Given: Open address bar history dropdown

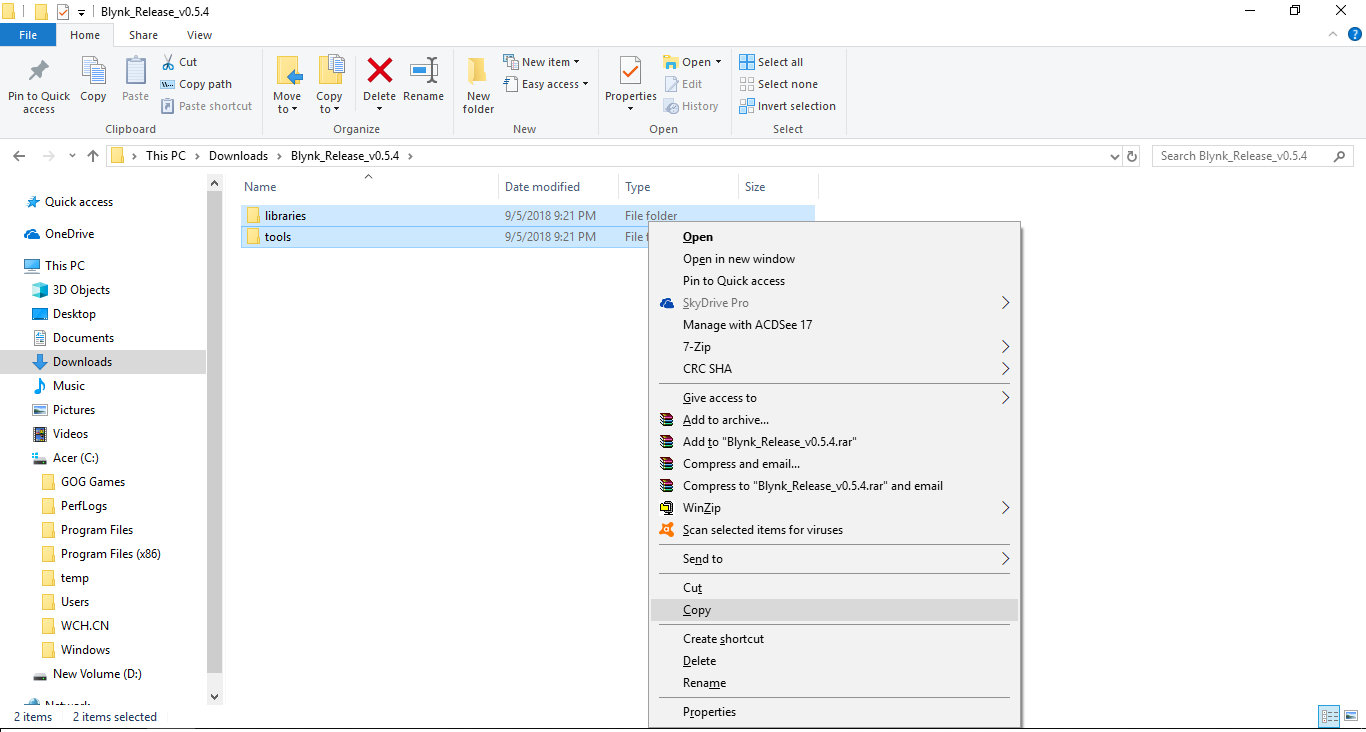Looking at the screenshot, I should [1115, 156].
